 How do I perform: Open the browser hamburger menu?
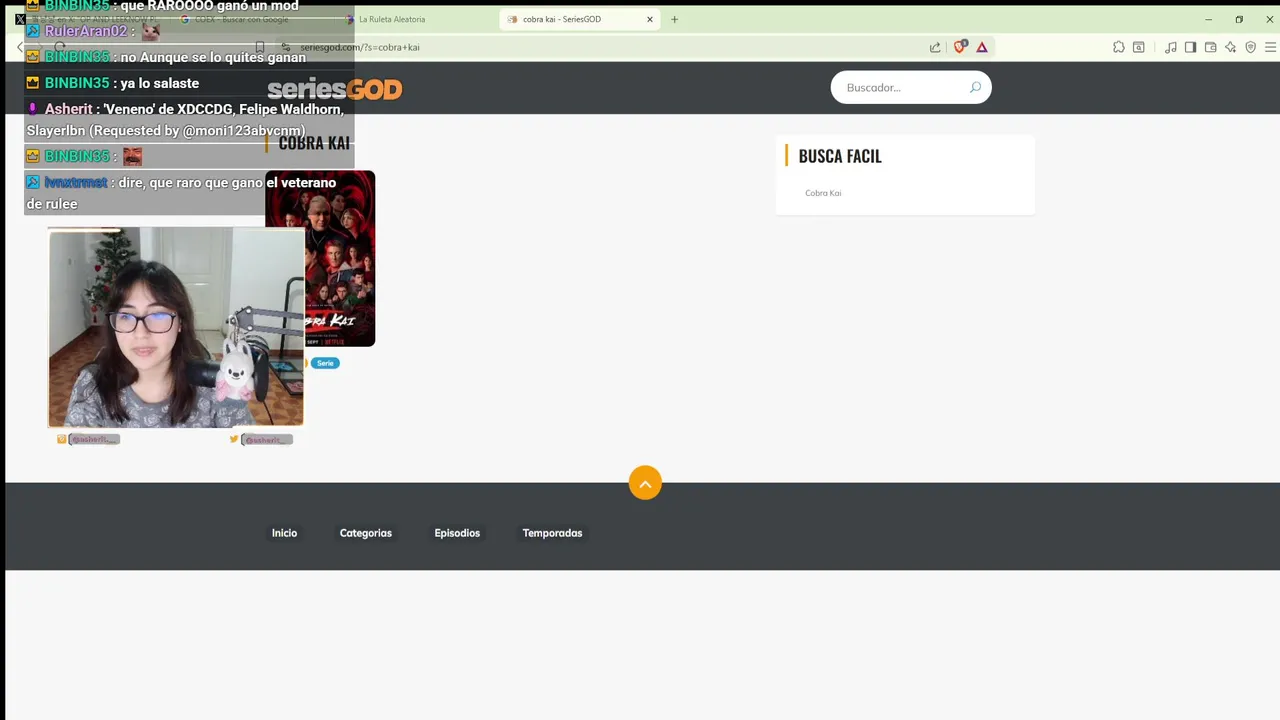(x=1270, y=47)
